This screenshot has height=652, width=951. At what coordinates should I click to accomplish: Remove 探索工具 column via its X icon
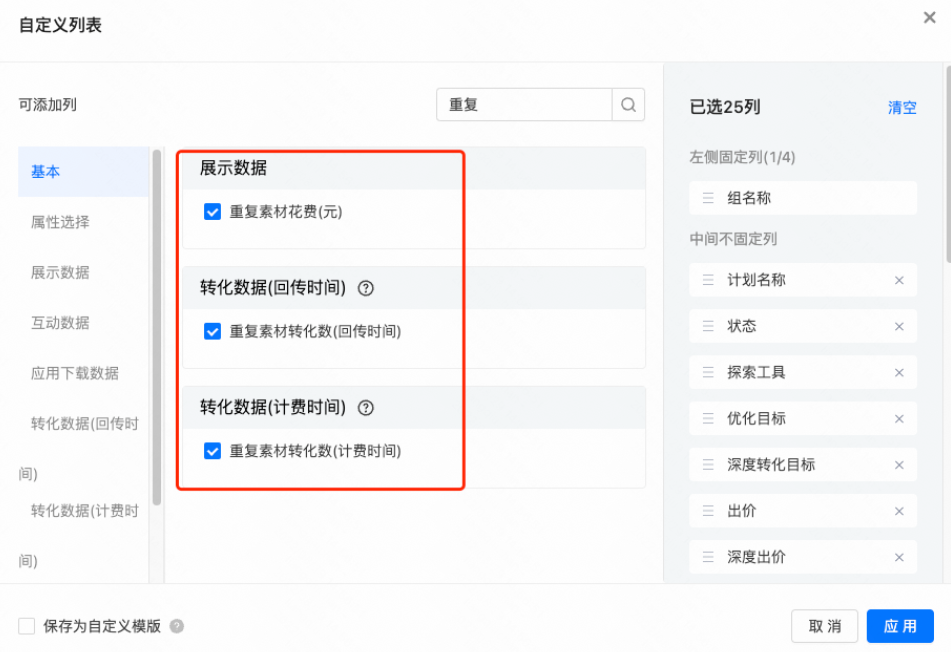coord(899,372)
